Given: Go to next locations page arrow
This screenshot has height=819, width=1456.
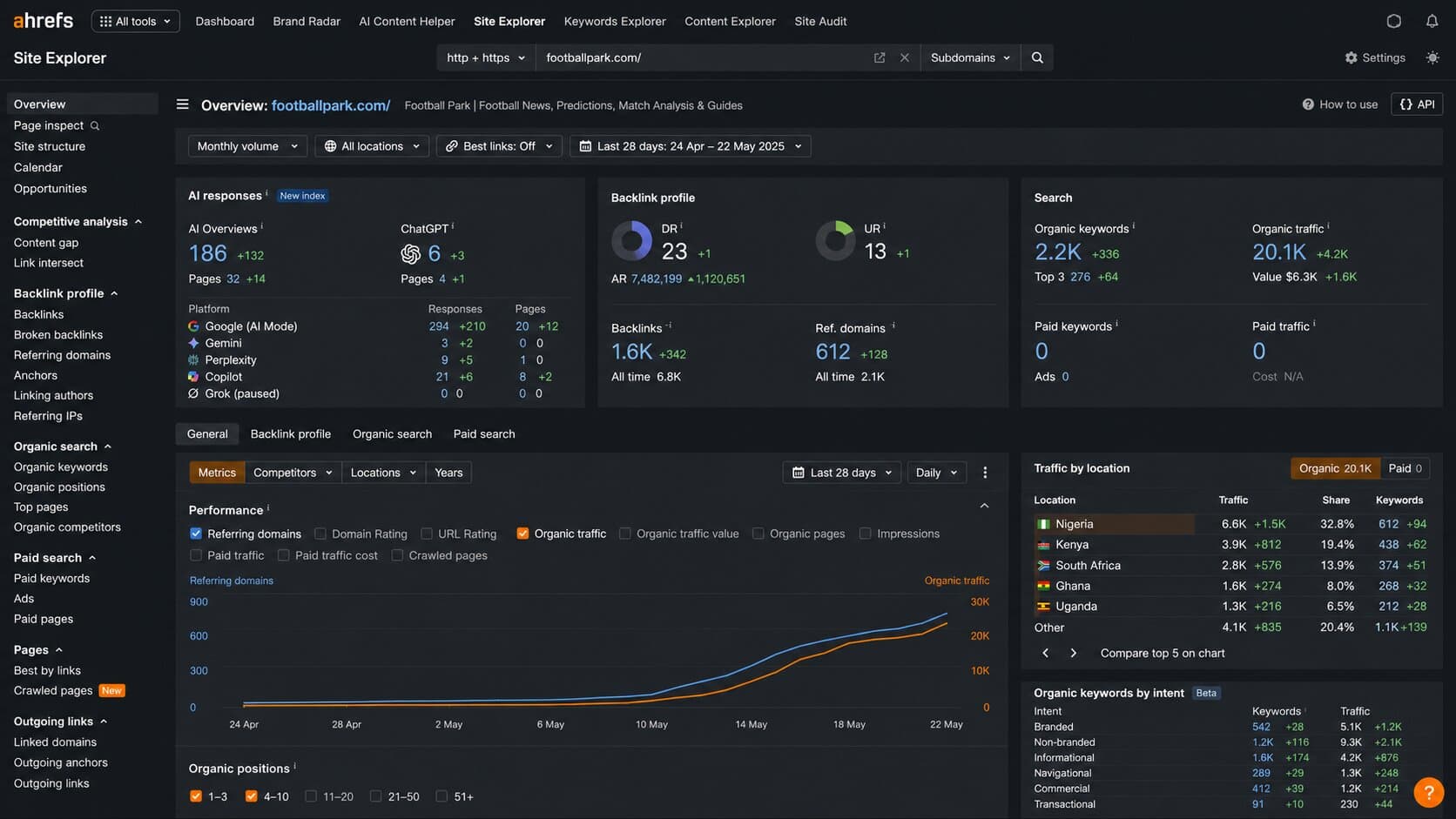Looking at the screenshot, I should point(1073,653).
